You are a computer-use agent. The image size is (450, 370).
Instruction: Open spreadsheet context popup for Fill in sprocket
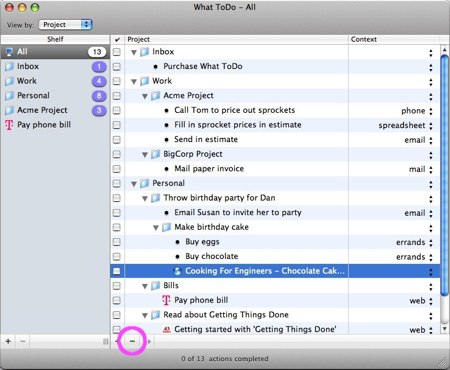point(431,126)
